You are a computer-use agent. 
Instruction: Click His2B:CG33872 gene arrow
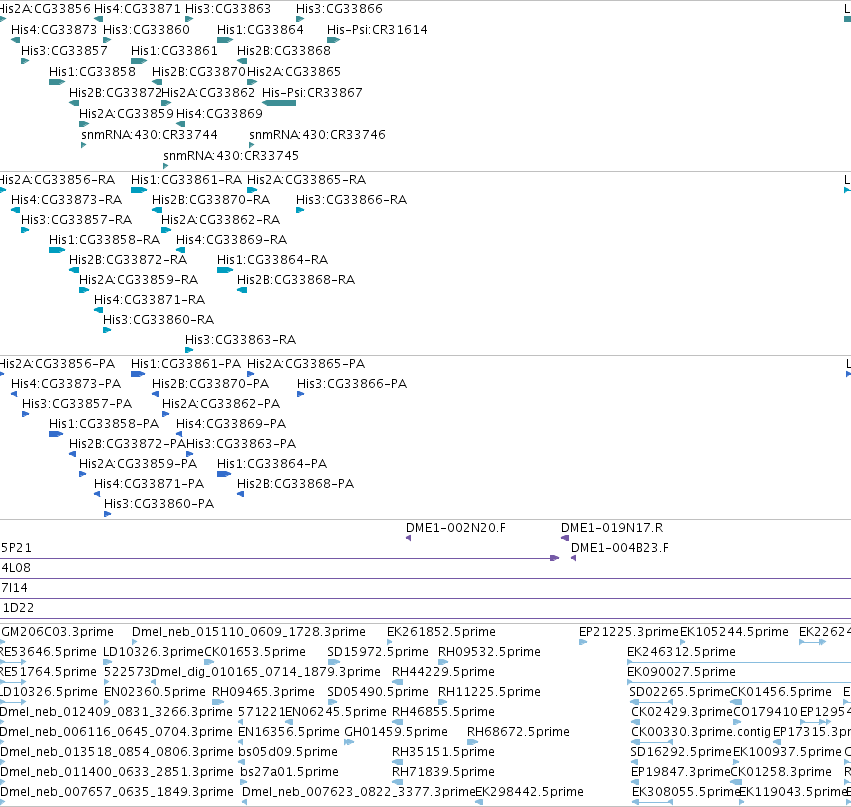(74, 103)
